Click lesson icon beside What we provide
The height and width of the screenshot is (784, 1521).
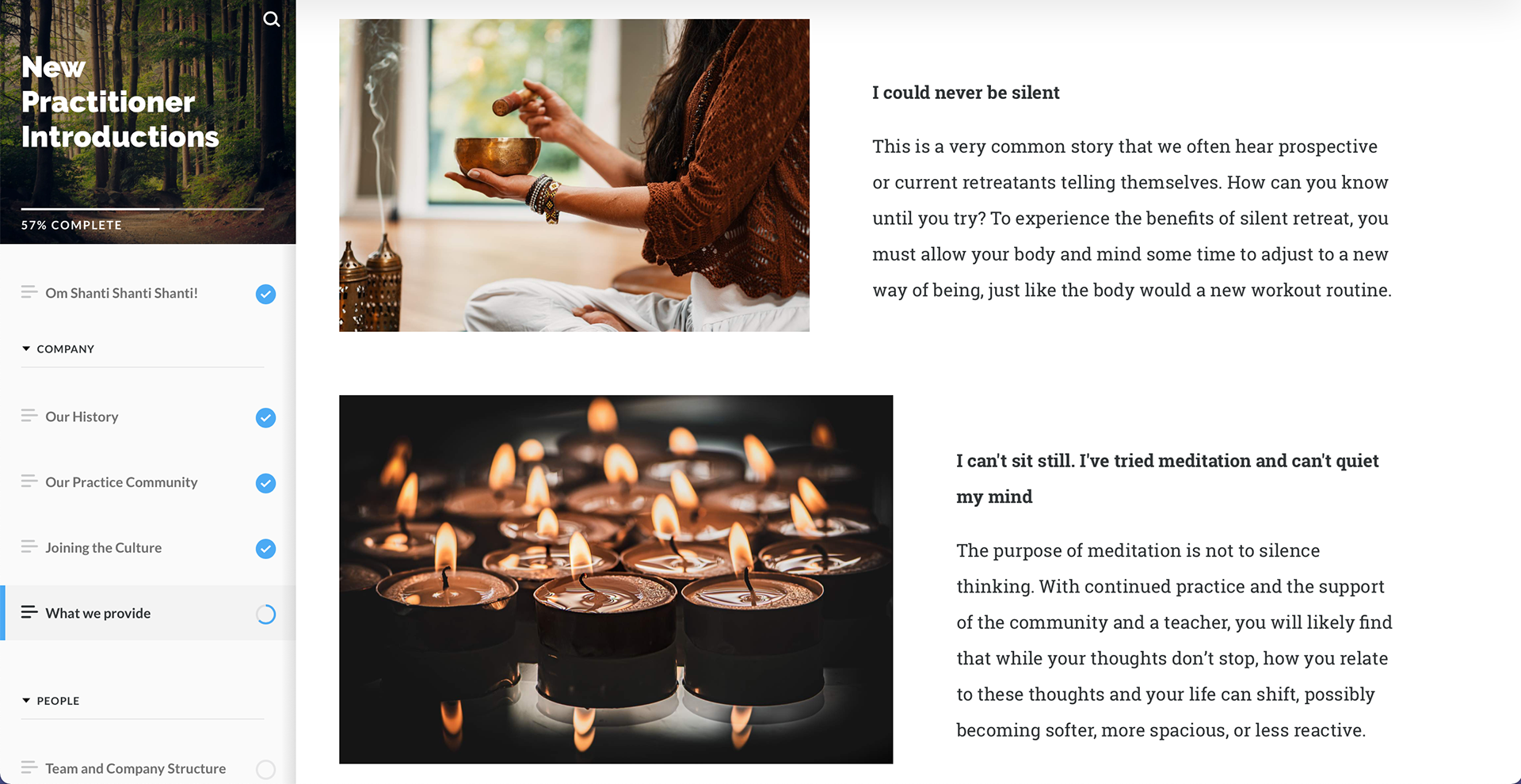point(29,611)
